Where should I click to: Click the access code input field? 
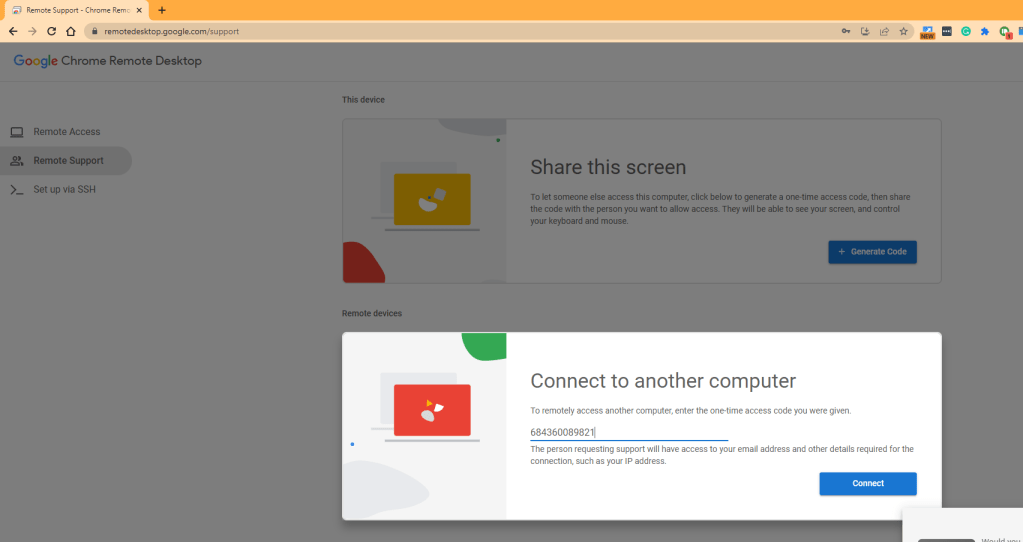[x=629, y=432]
